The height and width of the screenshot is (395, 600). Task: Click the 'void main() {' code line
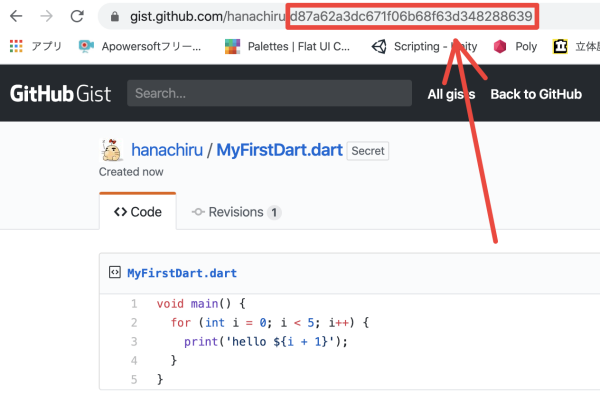click(201, 304)
